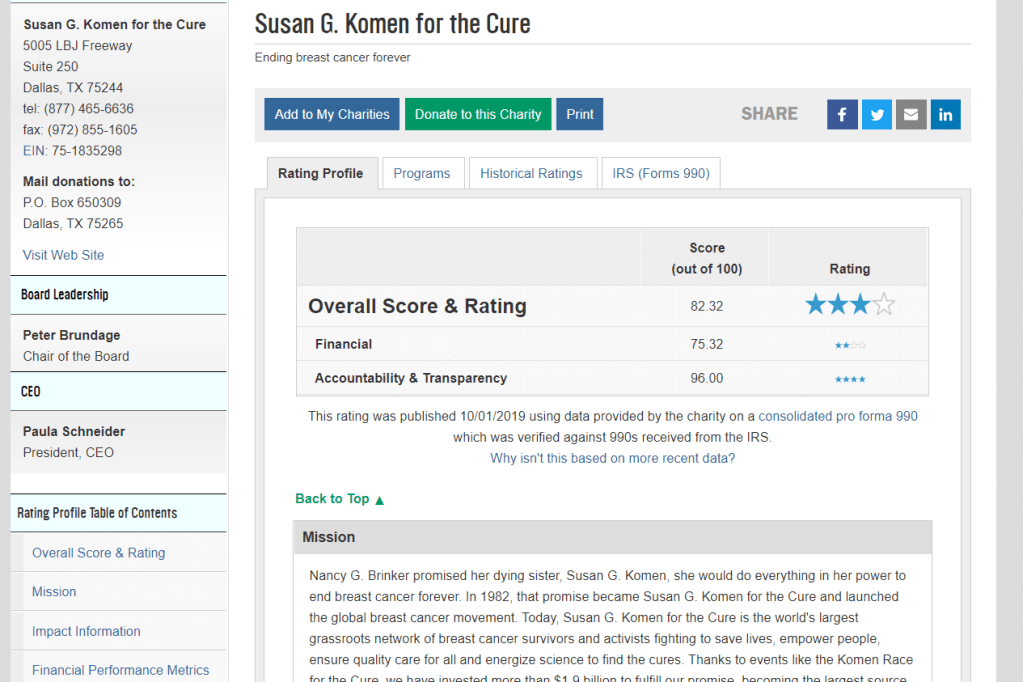Select the IRS (Forms 990) tab
Image resolution: width=1023 pixels, height=682 pixels.
(661, 173)
